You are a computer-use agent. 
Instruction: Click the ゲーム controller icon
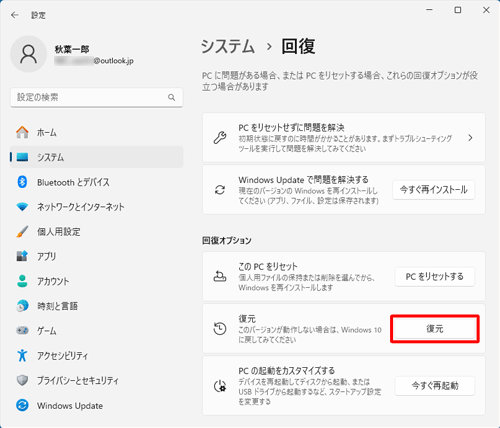pos(22,330)
